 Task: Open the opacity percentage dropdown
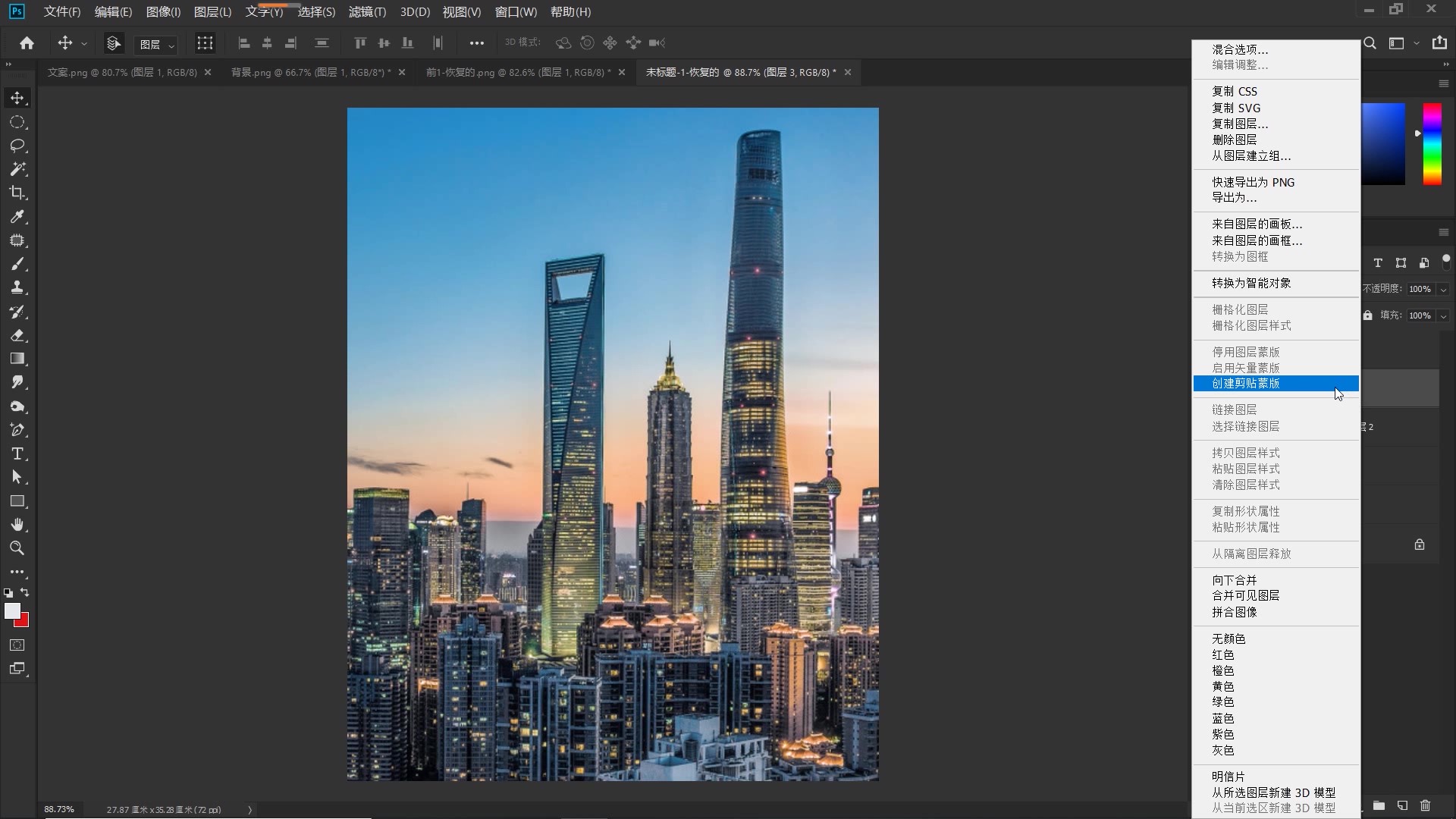pos(1443,289)
